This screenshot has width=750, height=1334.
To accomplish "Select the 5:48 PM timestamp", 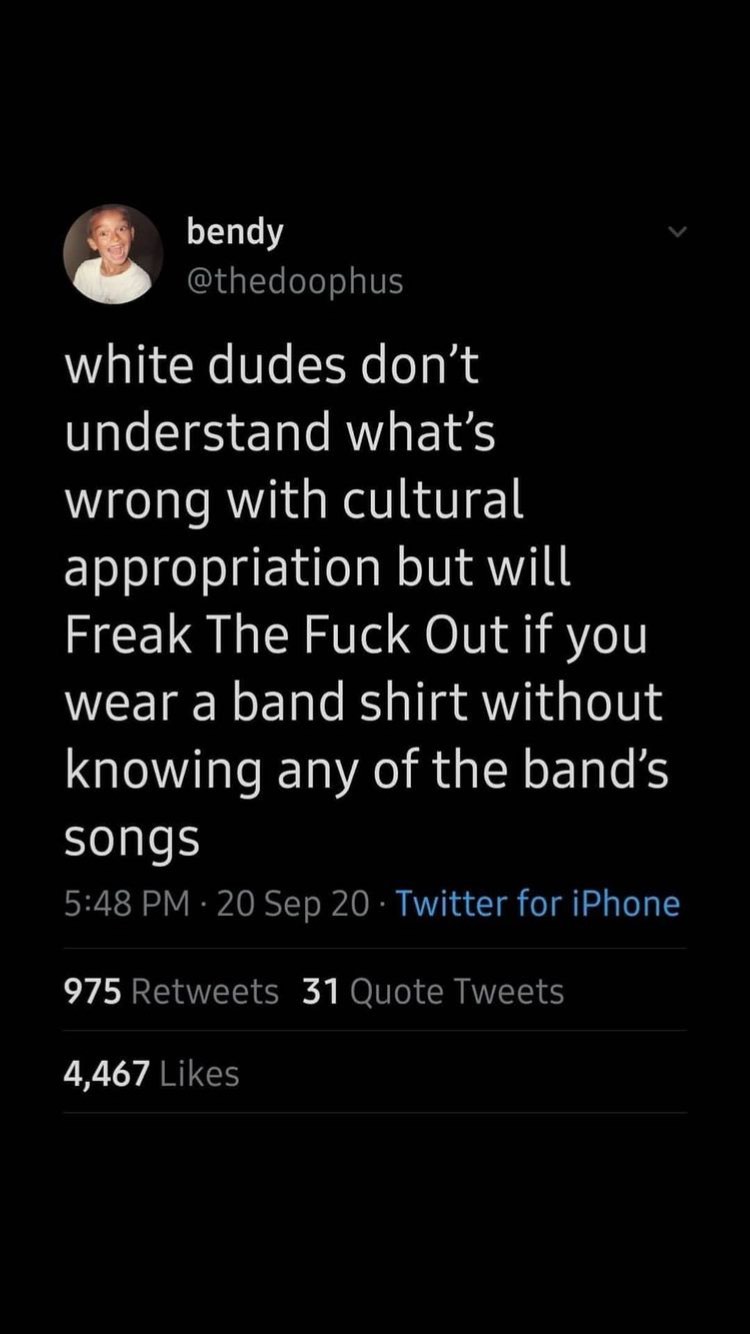I will pos(126,904).
